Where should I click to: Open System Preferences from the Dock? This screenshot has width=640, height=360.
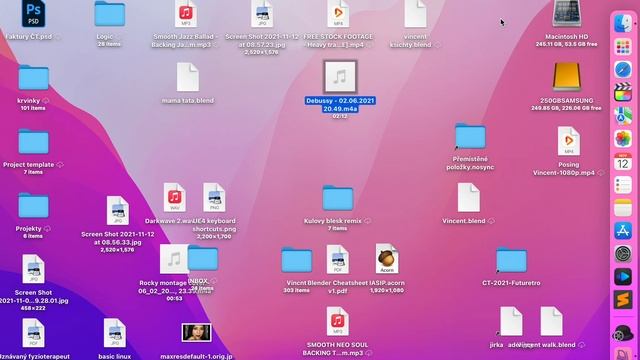tap(622, 254)
